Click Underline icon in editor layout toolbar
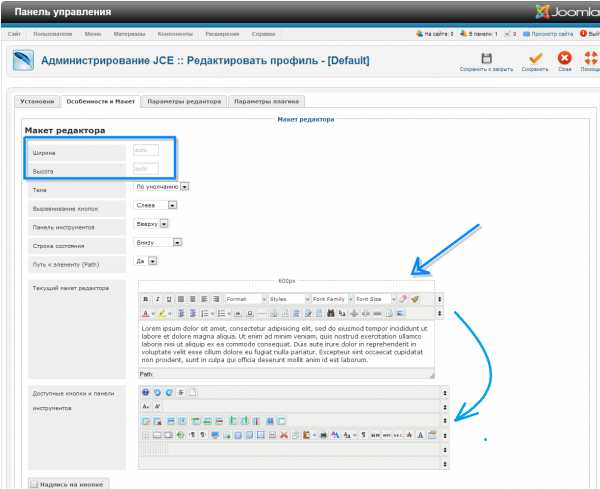 pyautogui.click(x=169, y=299)
